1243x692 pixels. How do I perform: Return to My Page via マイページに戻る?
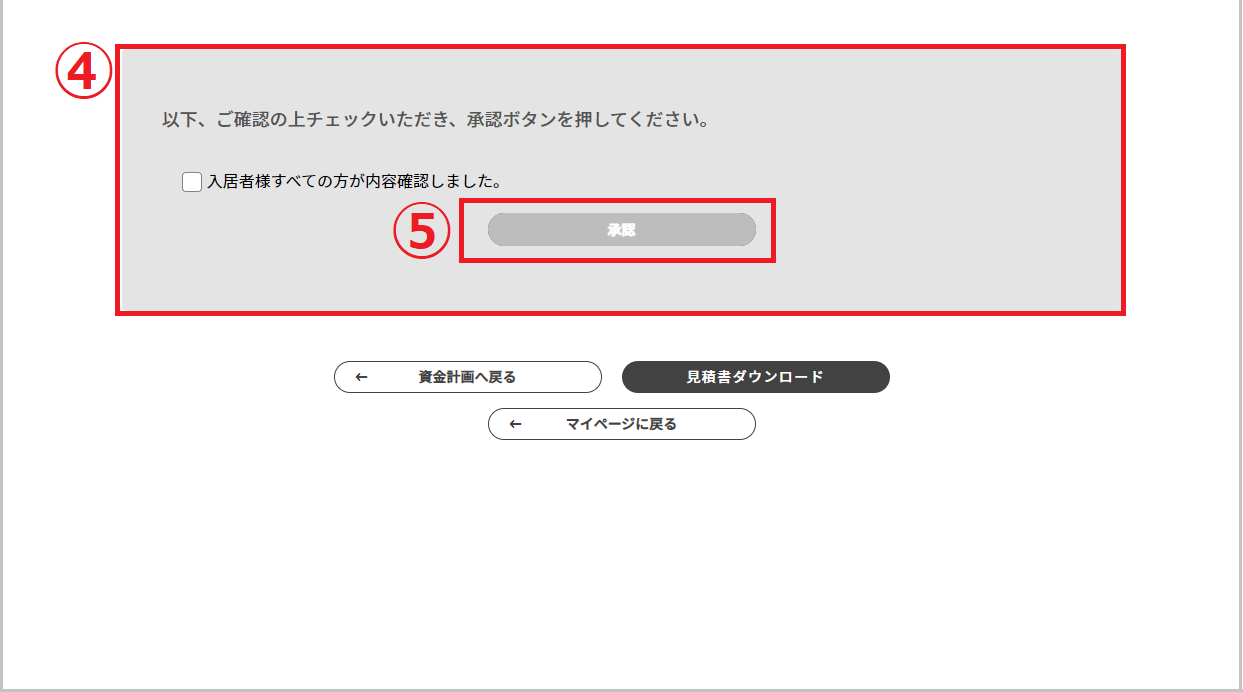[621, 424]
